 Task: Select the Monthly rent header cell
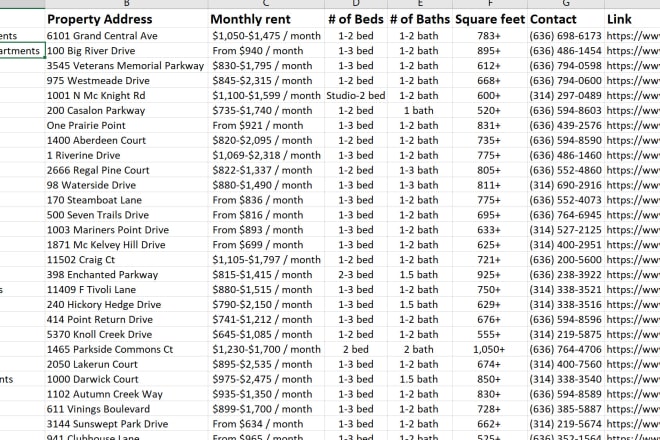(x=266, y=19)
